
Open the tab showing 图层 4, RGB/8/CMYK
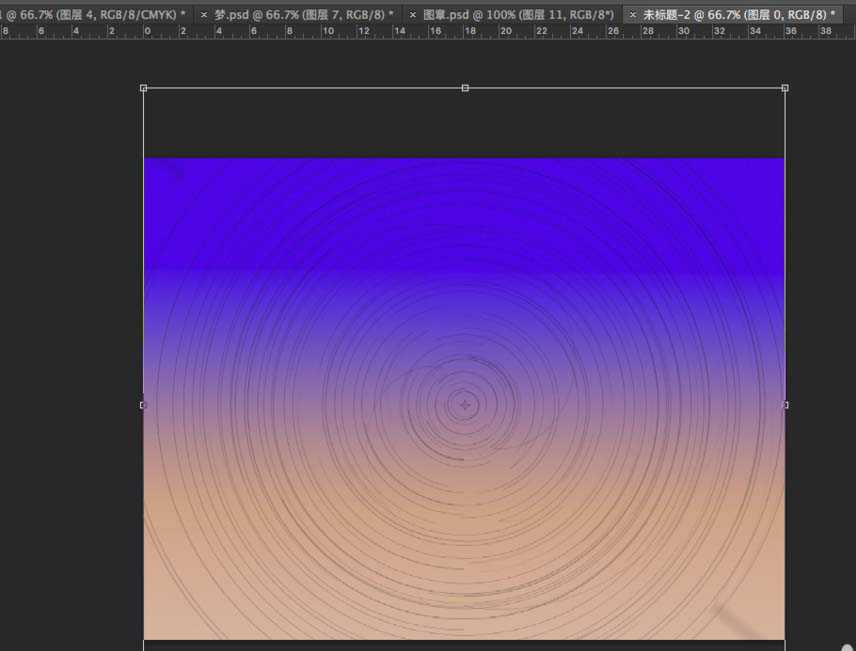point(94,15)
